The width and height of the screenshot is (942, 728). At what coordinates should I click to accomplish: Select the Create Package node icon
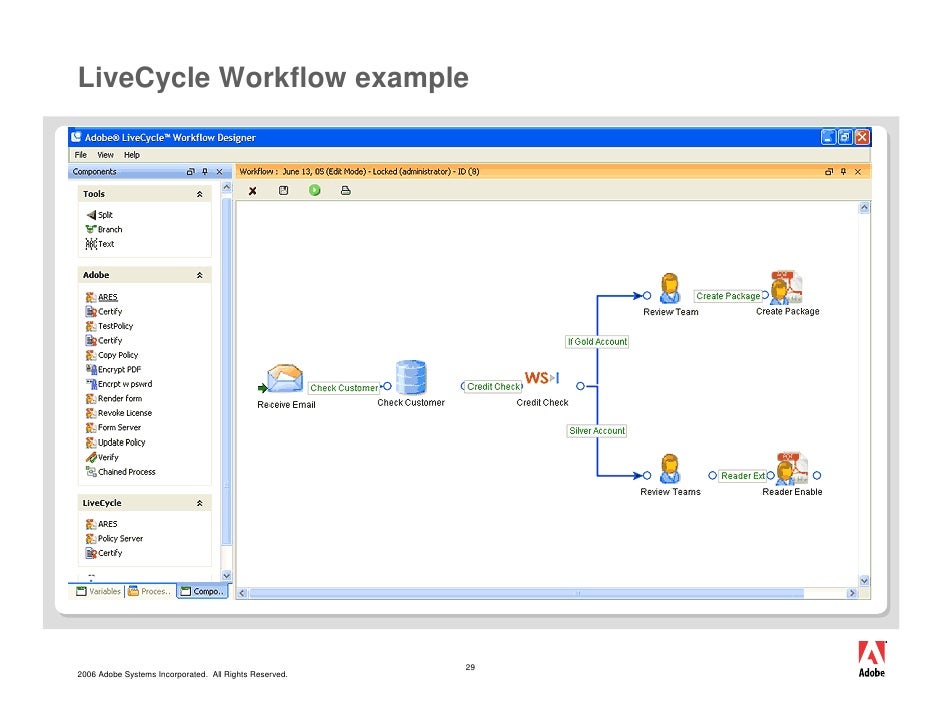(787, 288)
